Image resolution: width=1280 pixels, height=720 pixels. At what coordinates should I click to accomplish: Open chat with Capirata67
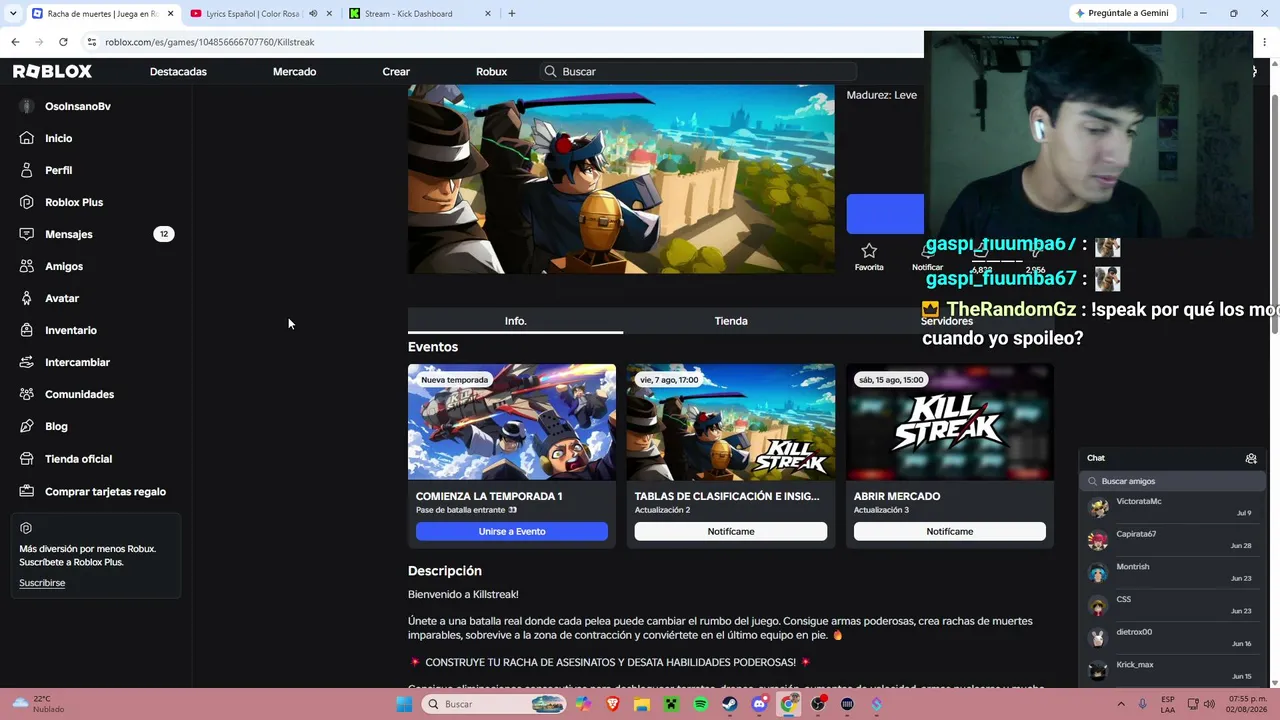(1171, 540)
